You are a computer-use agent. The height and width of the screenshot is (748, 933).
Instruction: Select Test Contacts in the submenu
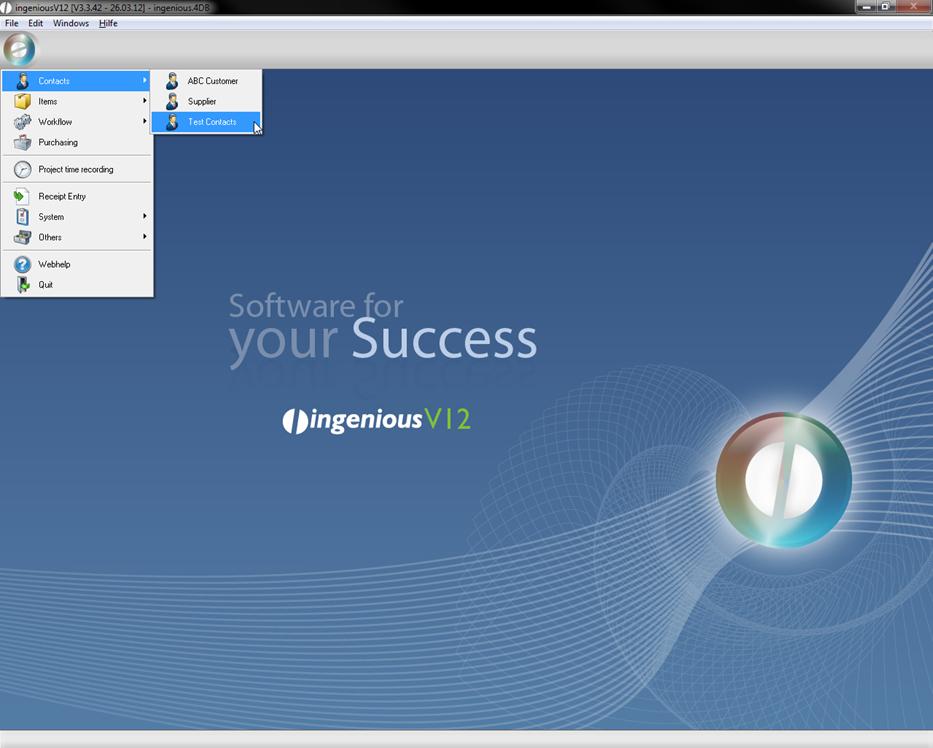pyautogui.click(x=212, y=122)
